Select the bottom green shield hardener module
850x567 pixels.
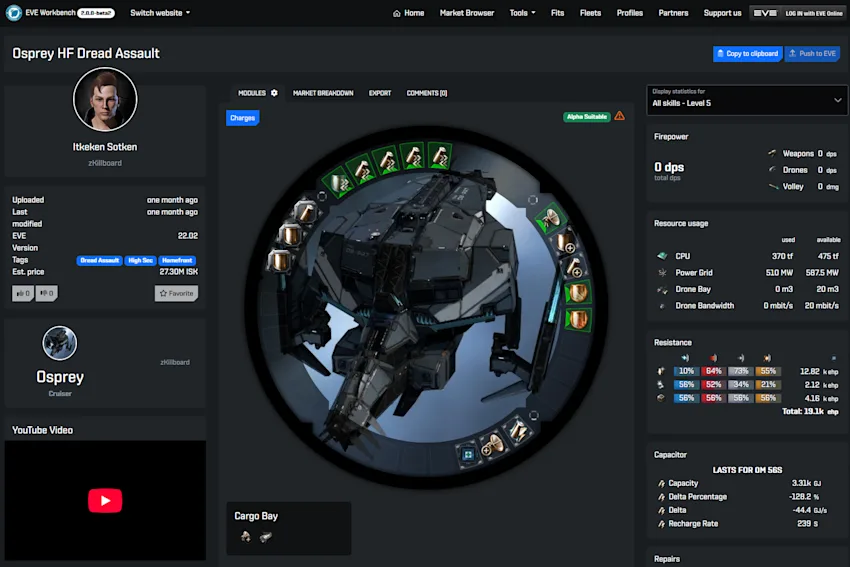(578, 319)
